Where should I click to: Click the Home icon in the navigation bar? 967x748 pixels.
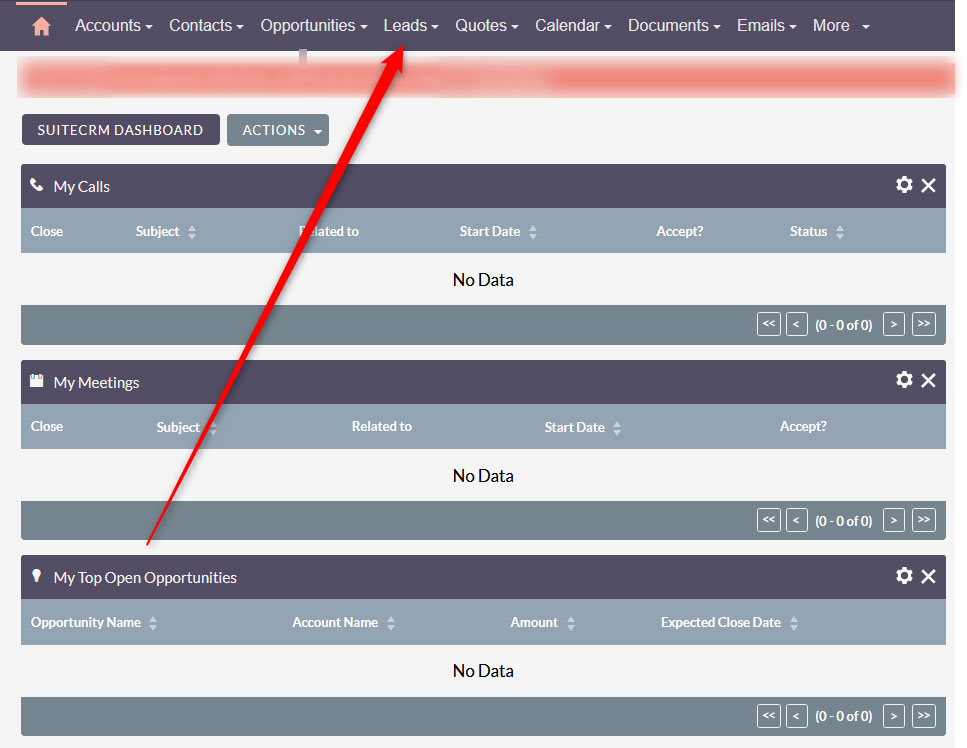pyautogui.click(x=40, y=25)
